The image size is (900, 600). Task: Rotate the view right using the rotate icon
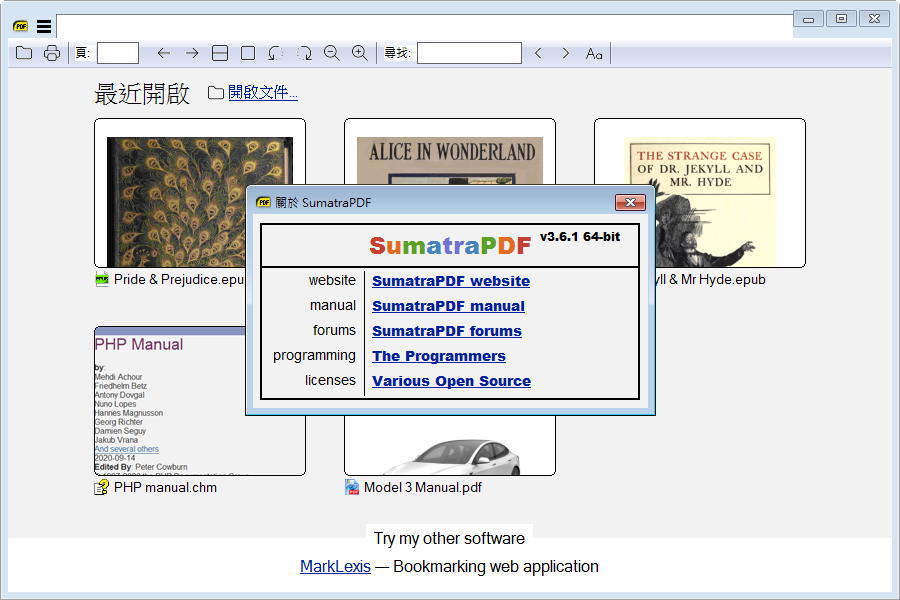[303, 53]
